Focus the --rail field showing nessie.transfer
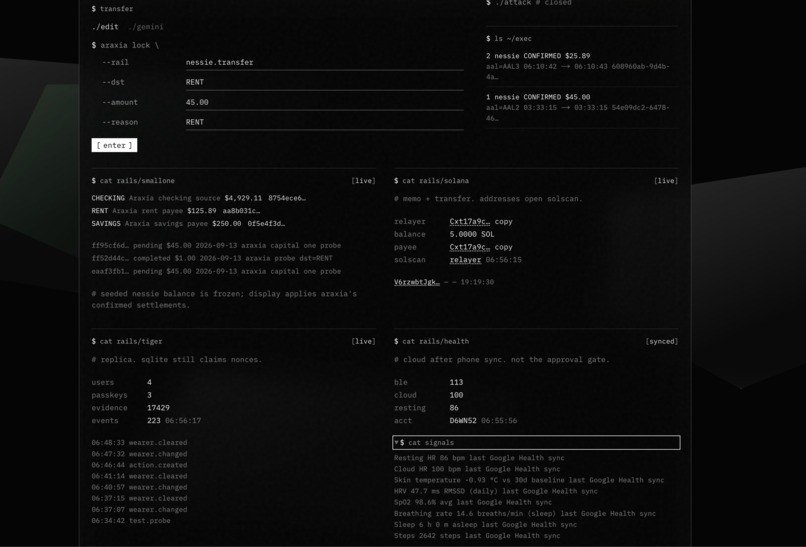The image size is (806, 547). 324,62
